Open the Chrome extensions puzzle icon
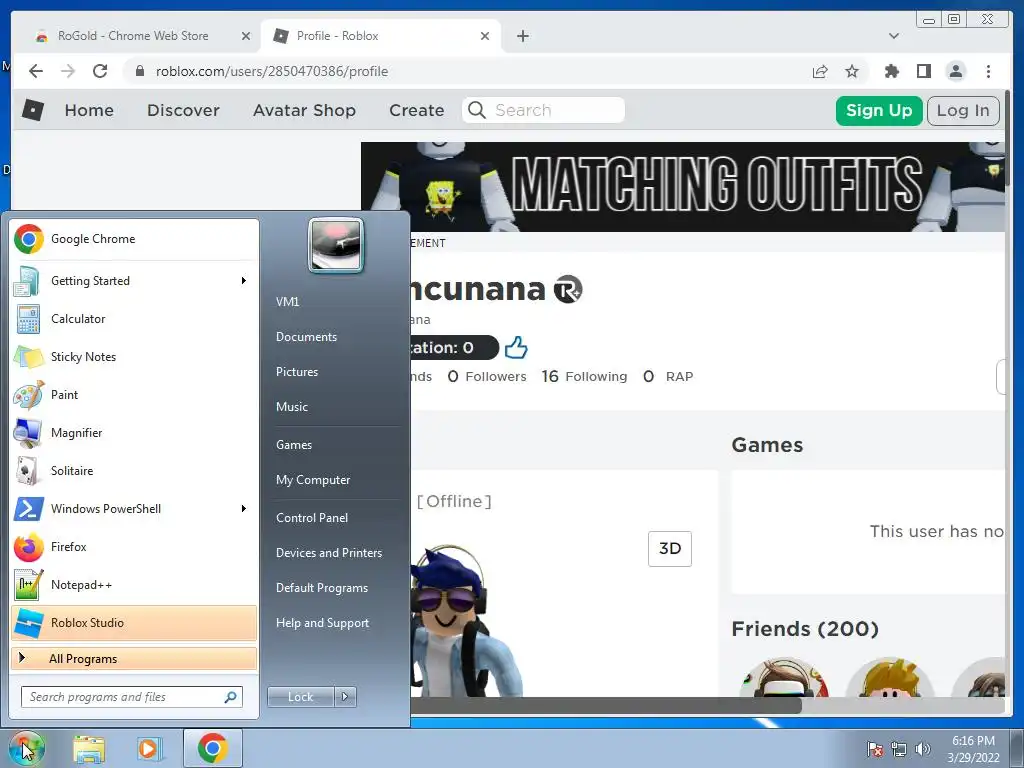 pos(891,71)
